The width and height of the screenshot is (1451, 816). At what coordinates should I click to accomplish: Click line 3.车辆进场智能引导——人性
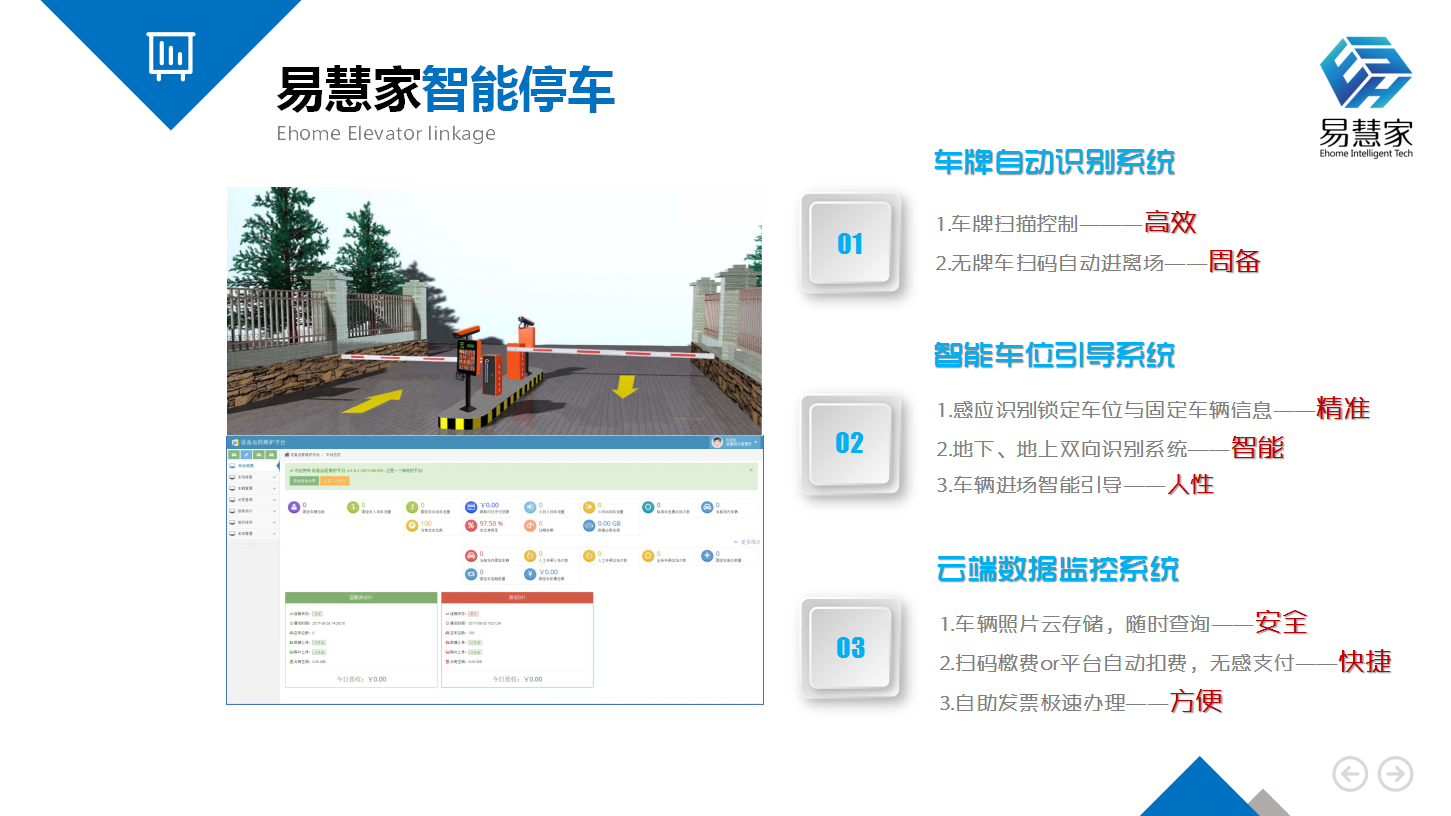tap(1075, 485)
